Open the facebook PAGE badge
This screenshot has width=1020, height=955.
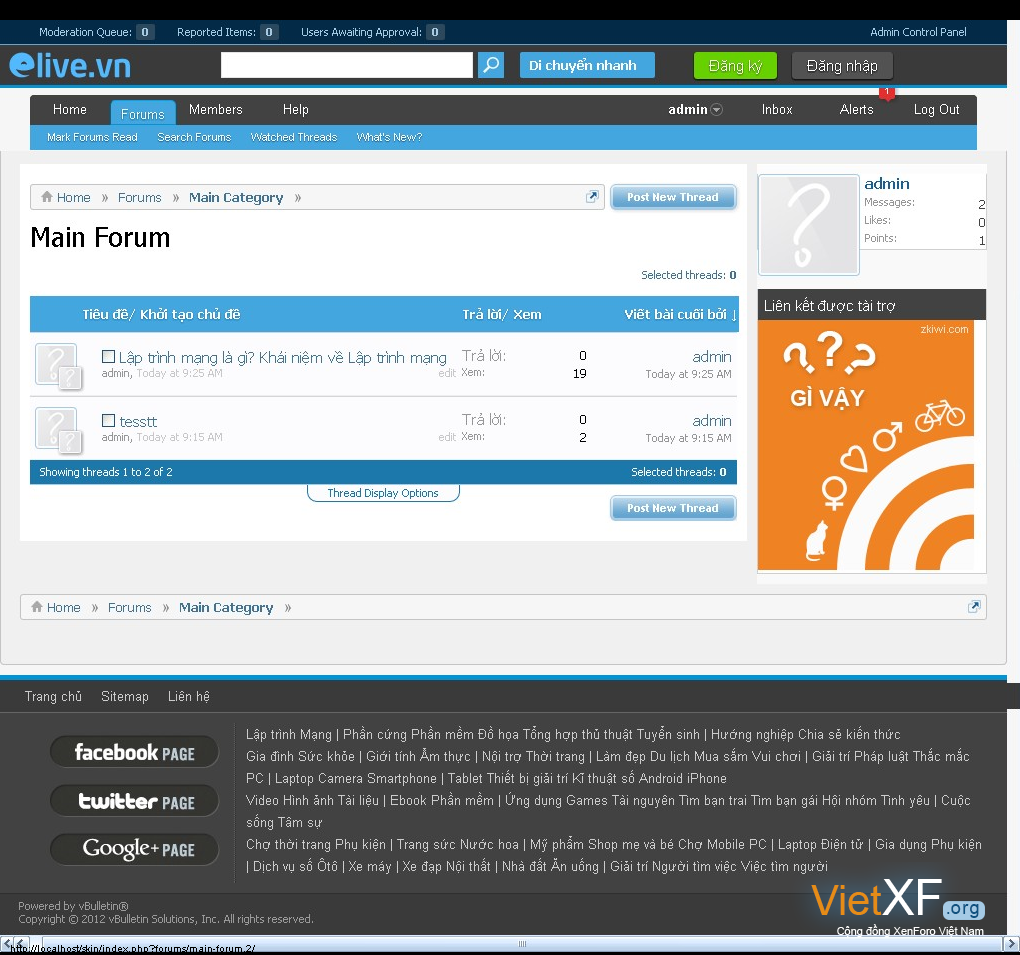click(x=134, y=752)
